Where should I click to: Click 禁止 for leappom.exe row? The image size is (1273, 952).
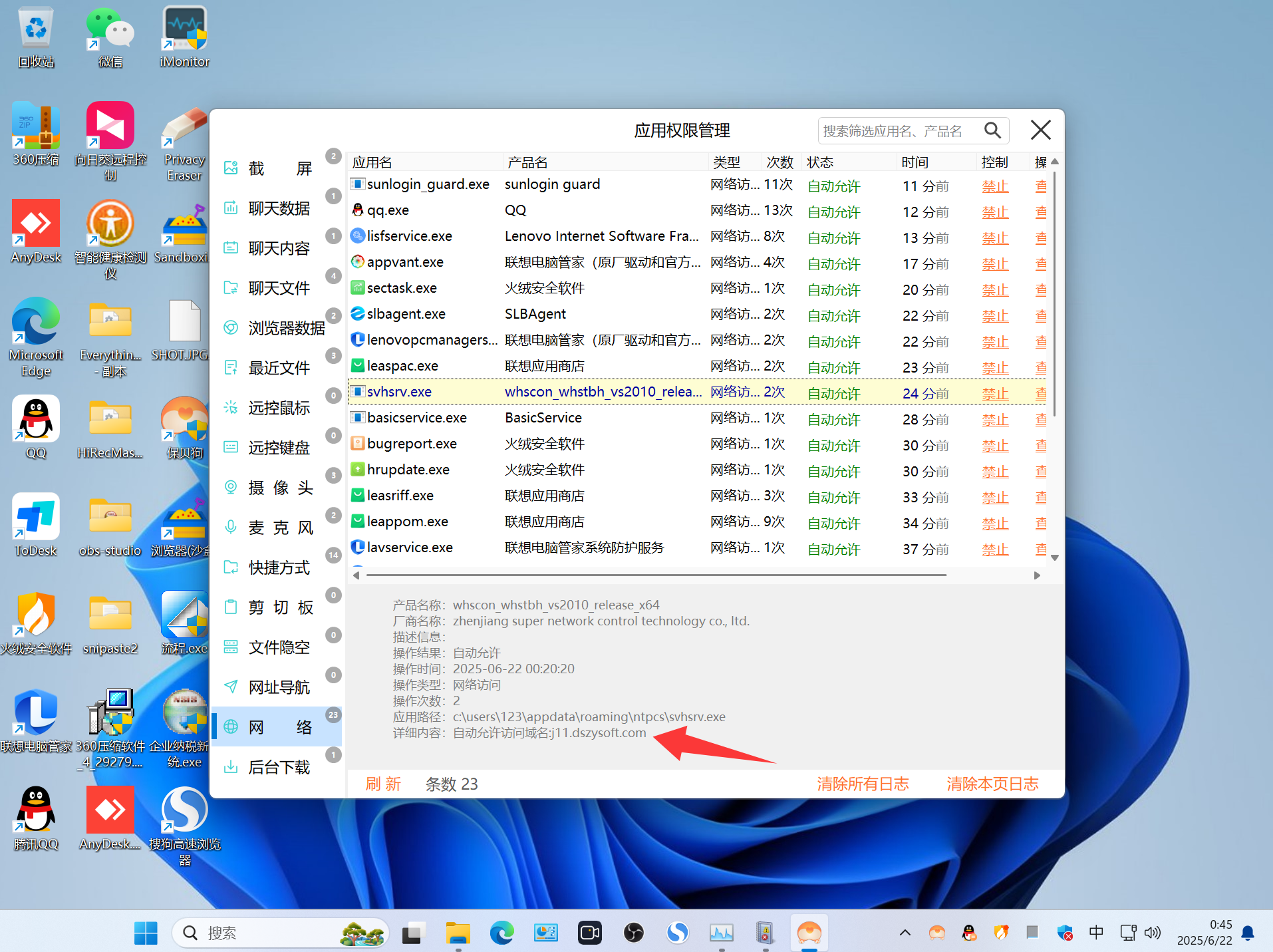click(x=995, y=523)
